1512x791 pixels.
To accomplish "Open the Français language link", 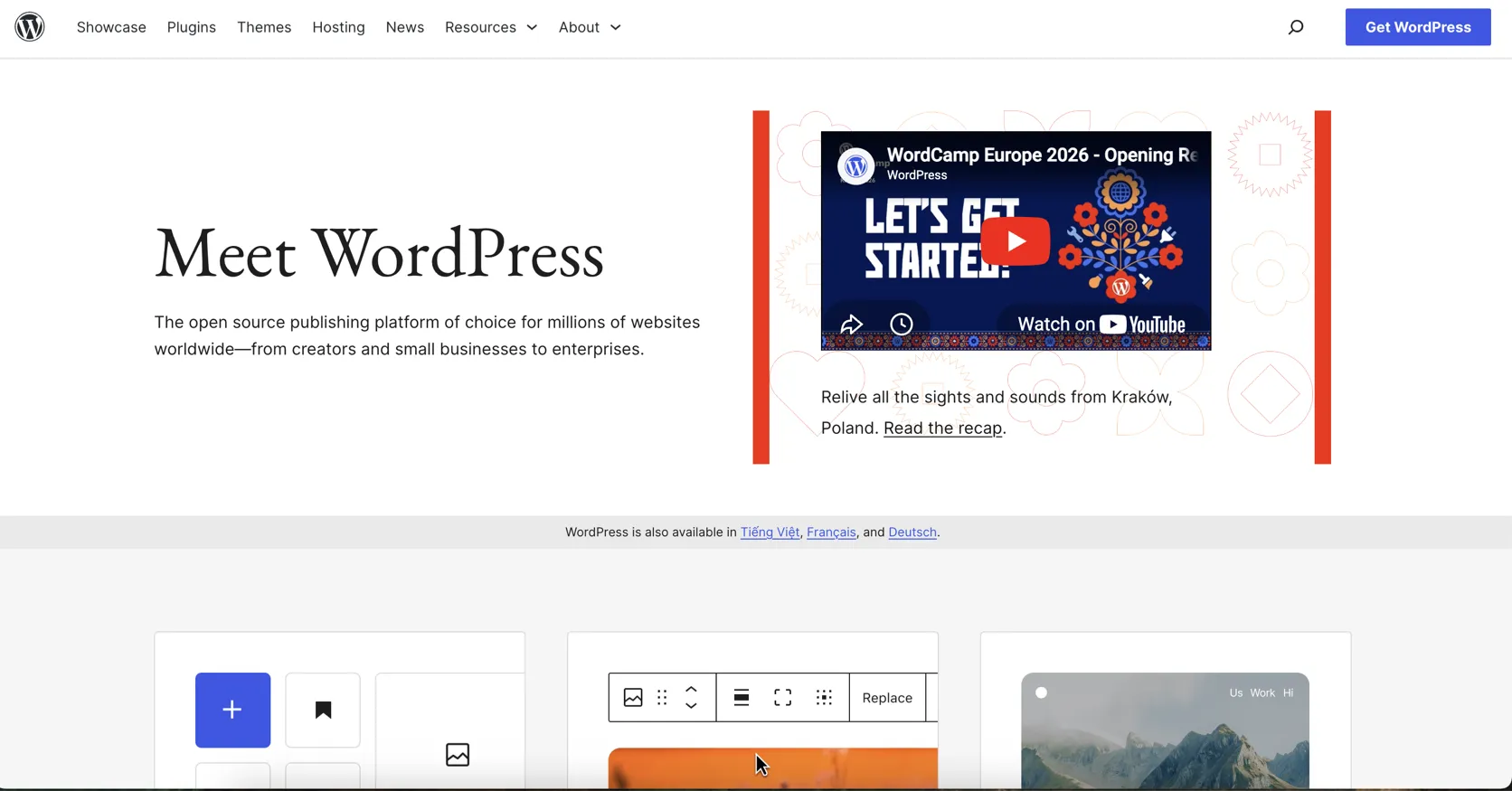I will [x=831, y=532].
